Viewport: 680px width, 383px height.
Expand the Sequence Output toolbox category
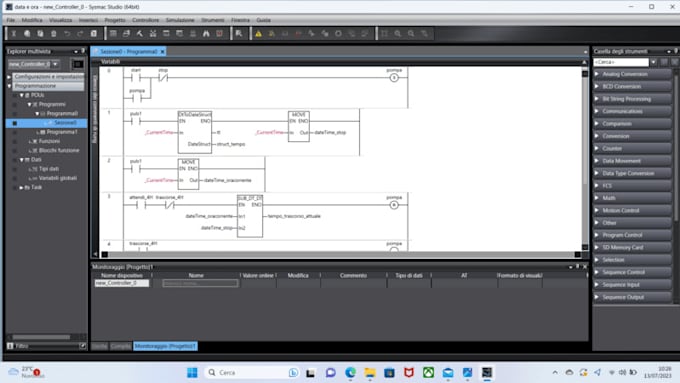coord(632,297)
